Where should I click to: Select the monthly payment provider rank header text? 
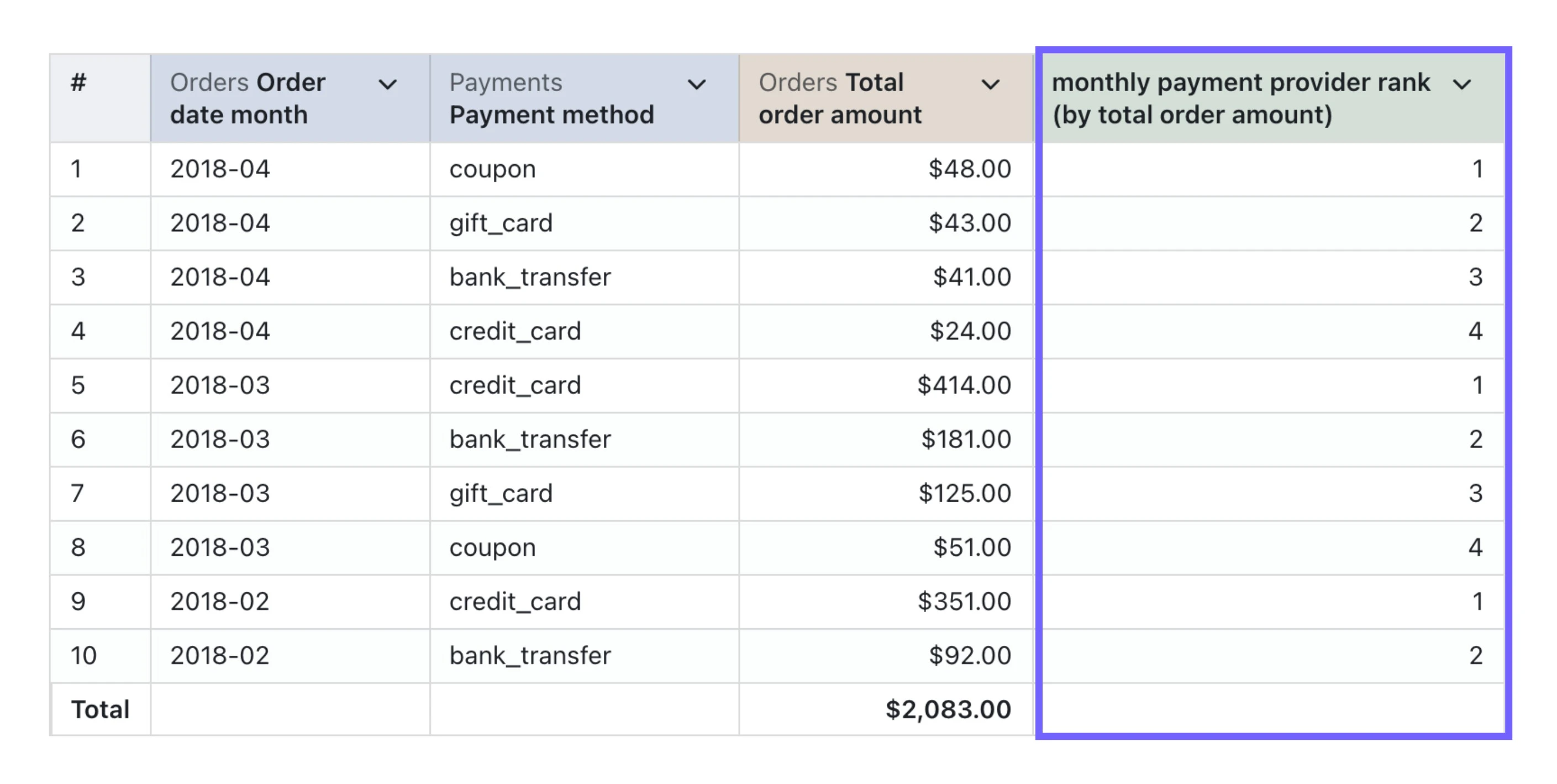(x=1241, y=98)
